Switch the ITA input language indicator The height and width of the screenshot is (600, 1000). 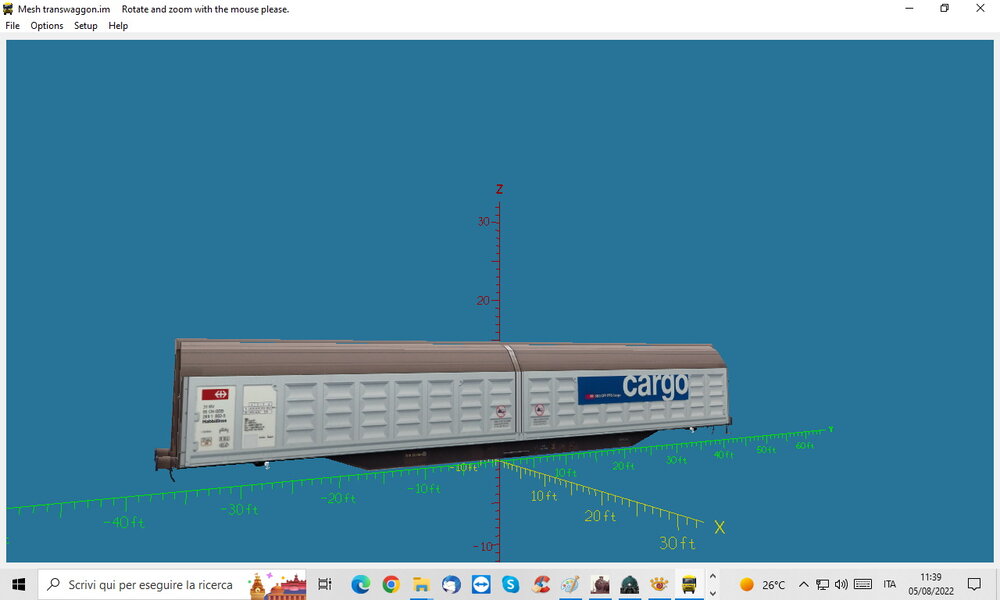click(x=890, y=584)
